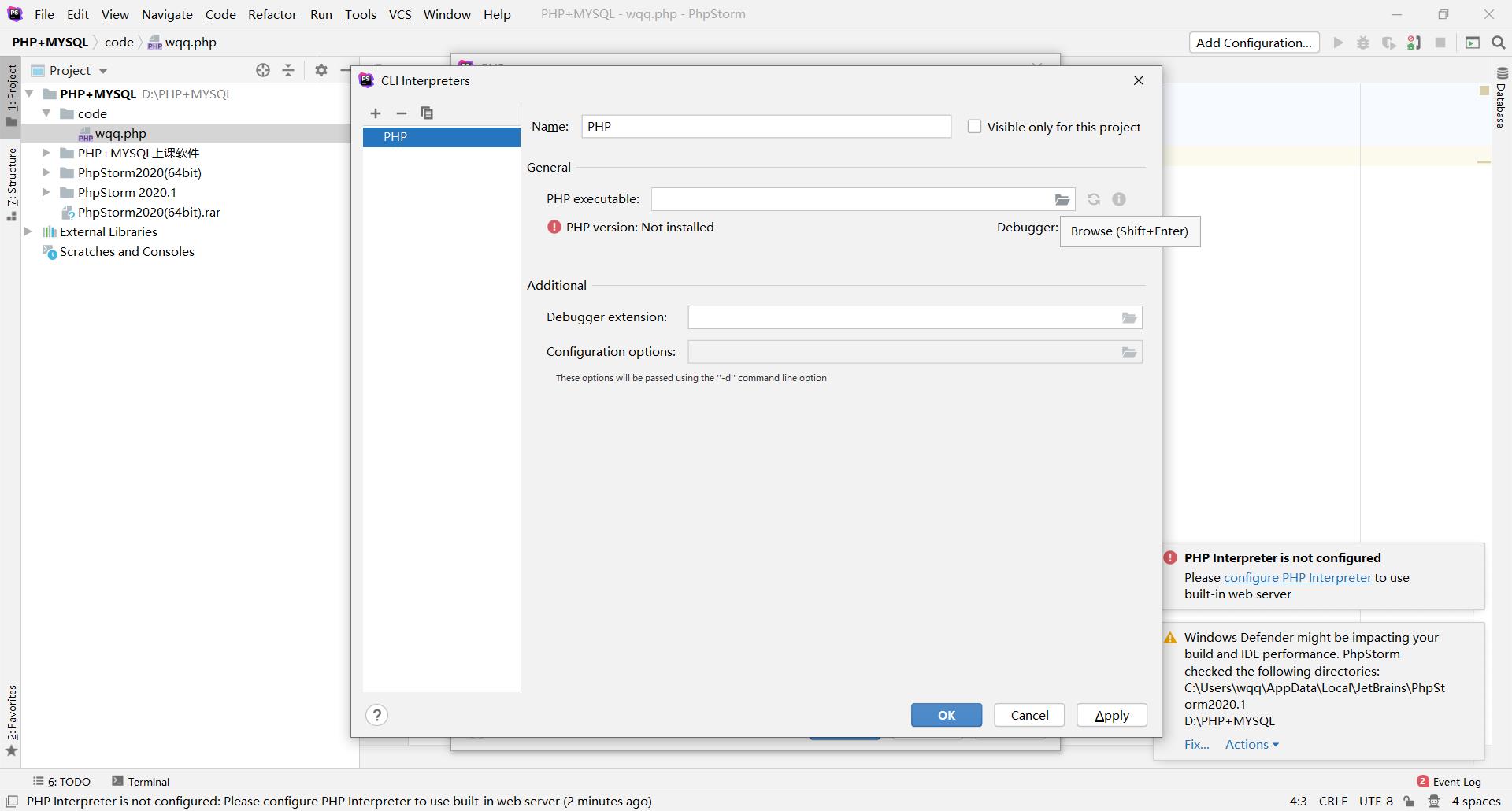Select PHP interpreter in list
Image resolution: width=1512 pixels, height=811 pixels.
coord(442,137)
